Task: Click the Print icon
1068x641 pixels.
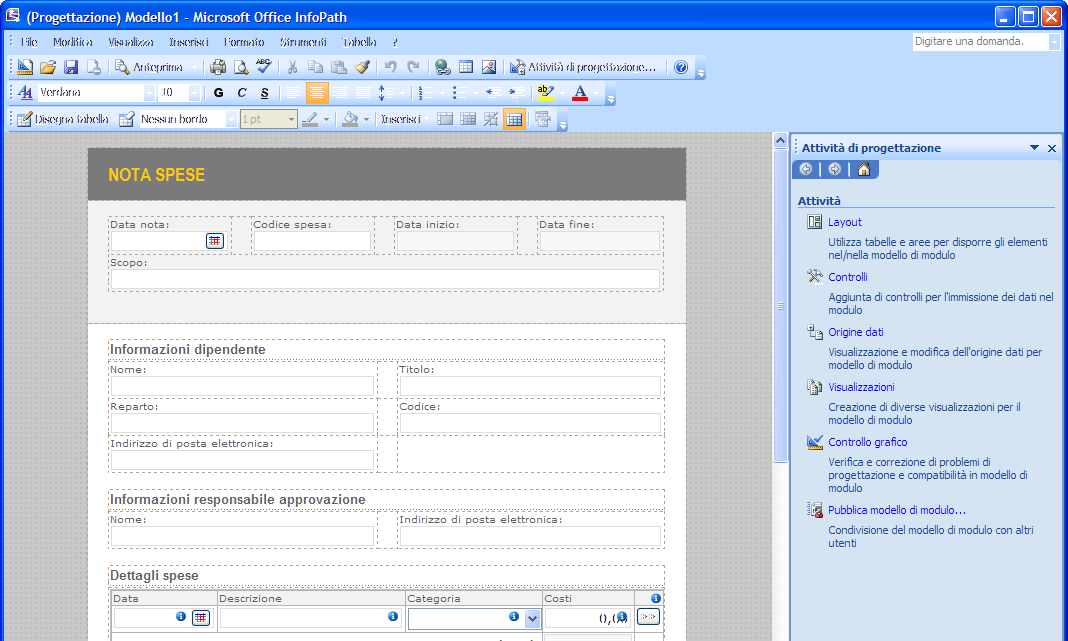Action: point(218,67)
